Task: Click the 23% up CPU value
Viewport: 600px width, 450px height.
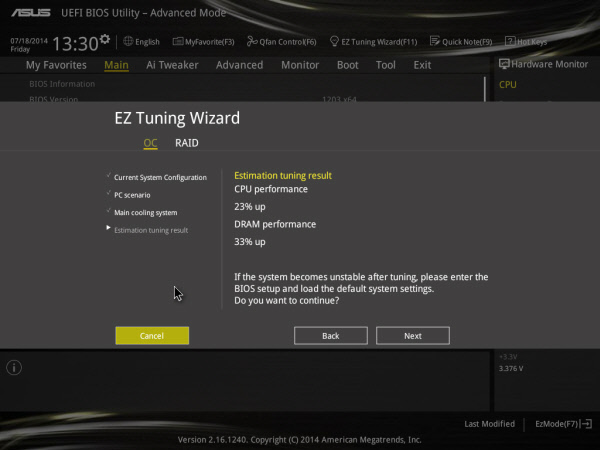Action: point(250,207)
